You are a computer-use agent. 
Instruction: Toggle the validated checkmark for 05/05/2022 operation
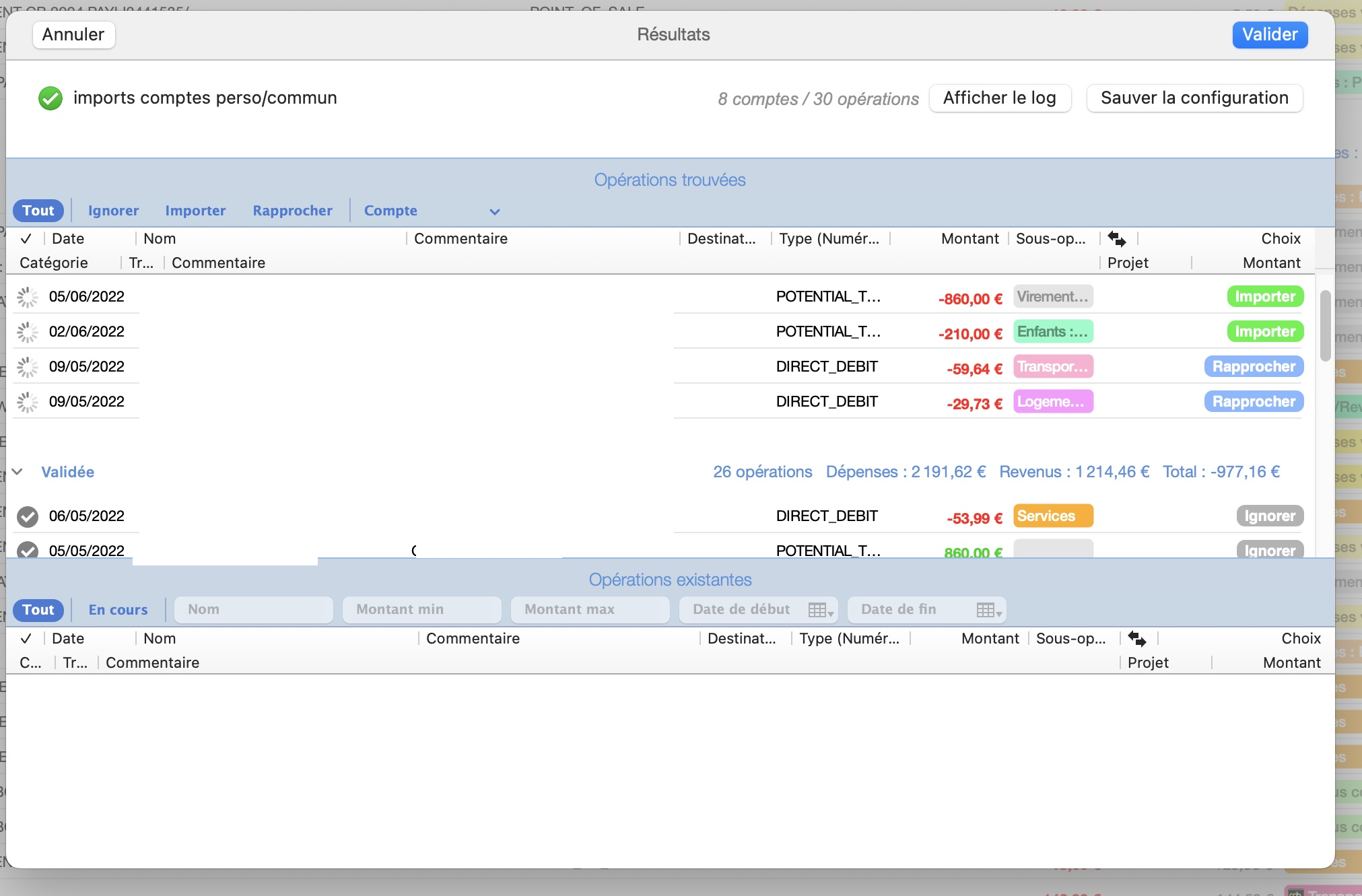point(28,550)
